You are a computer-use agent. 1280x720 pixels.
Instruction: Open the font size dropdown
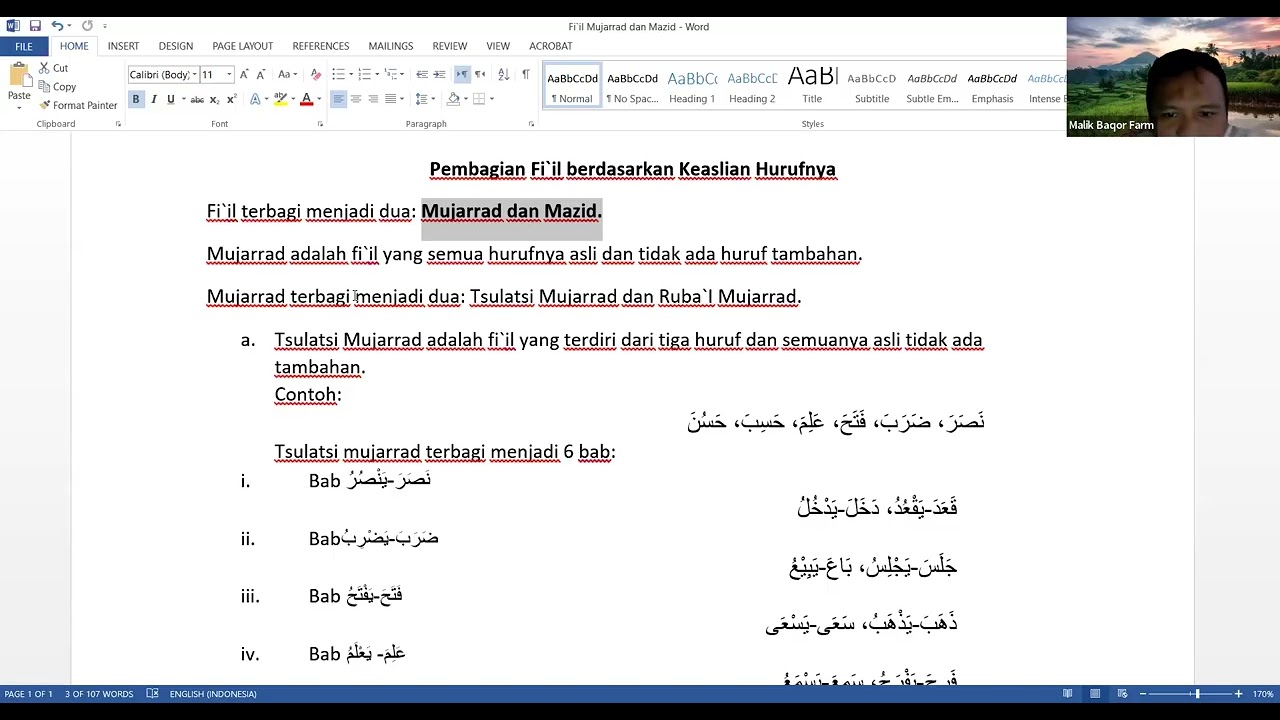pyautogui.click(x=229, y=74)
